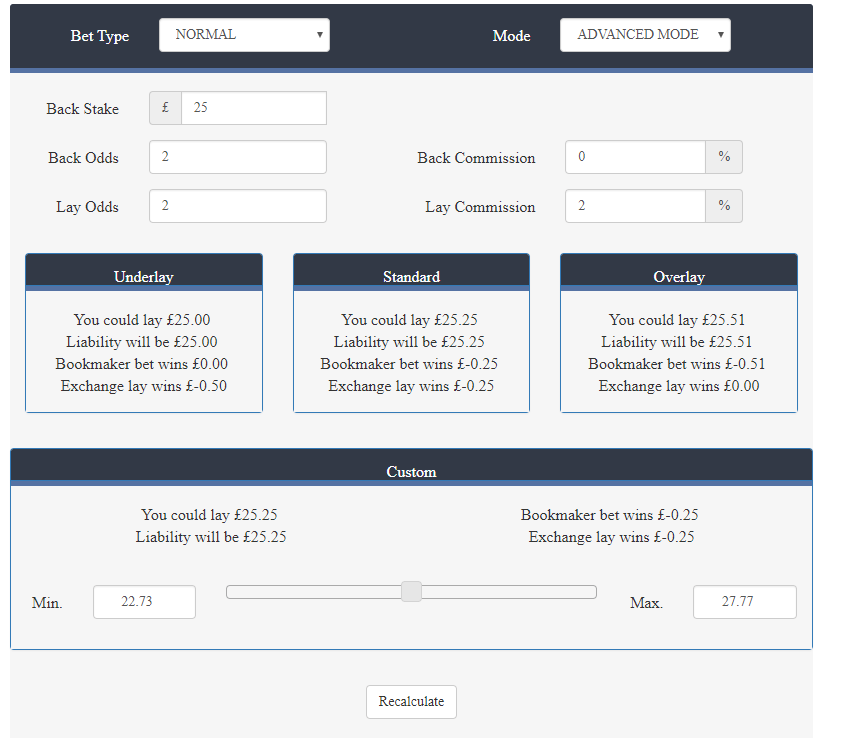The image size is (861, 738).
Task: Click 'Bookmaker bet wins £-0.25' in Standard
Action: [x=409, y=364]
